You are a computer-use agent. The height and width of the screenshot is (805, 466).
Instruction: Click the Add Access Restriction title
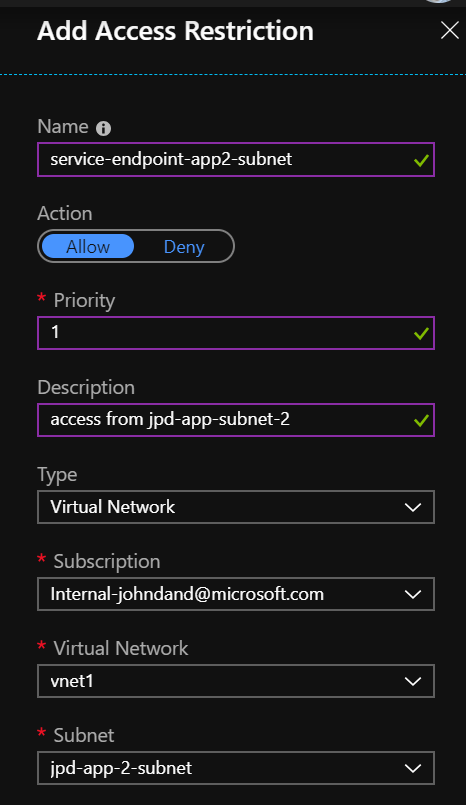pos(176,31)
